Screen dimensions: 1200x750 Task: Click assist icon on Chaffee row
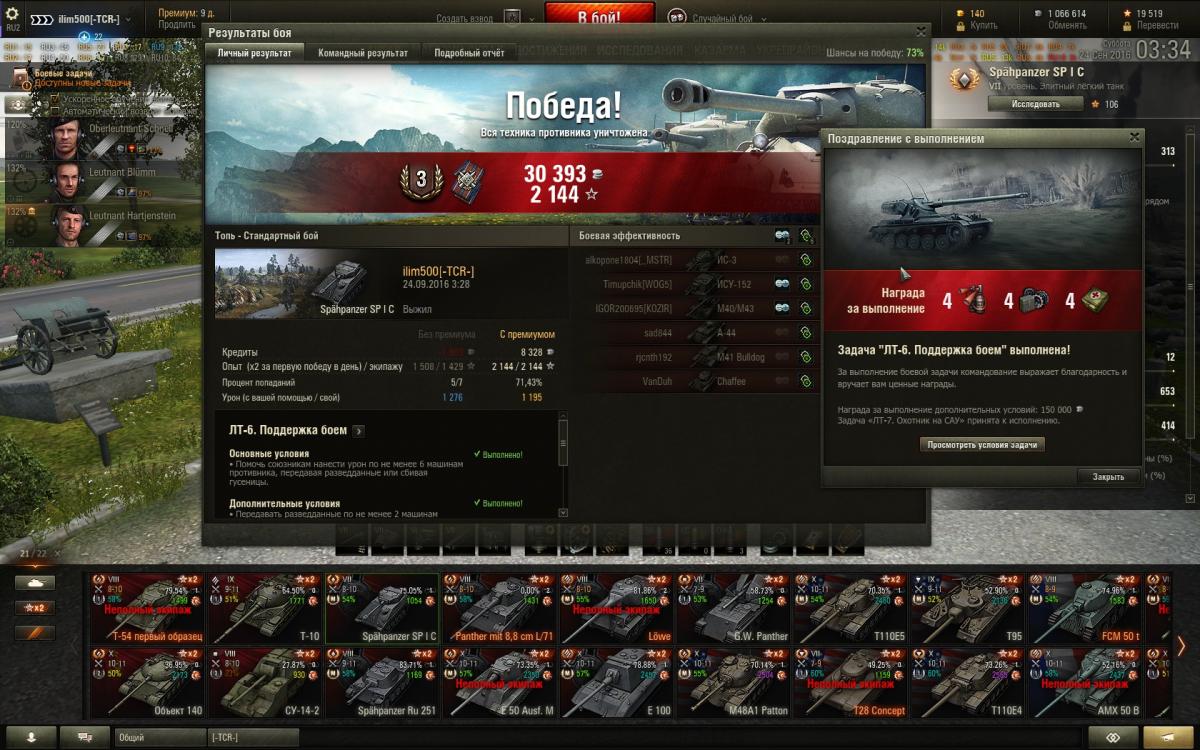(x=806, y=381)
